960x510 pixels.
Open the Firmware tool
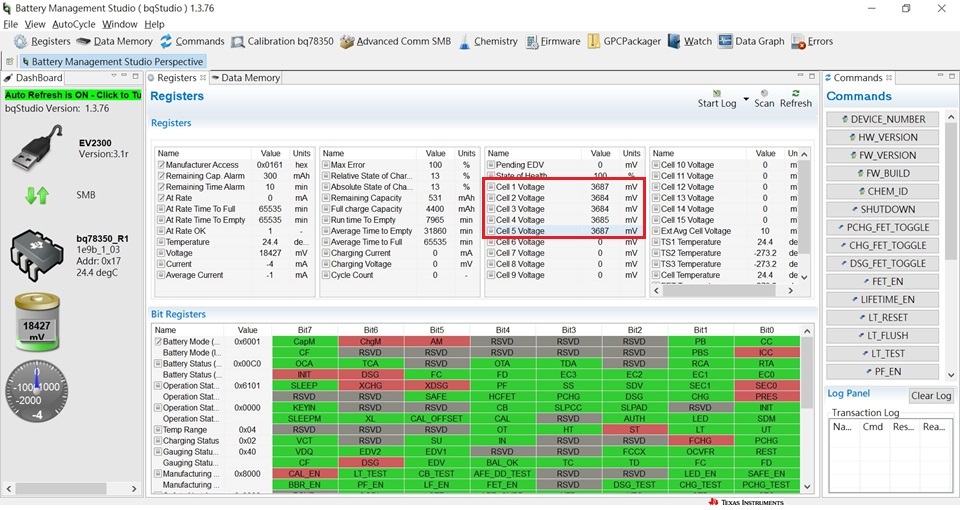[x=552, y=42]
